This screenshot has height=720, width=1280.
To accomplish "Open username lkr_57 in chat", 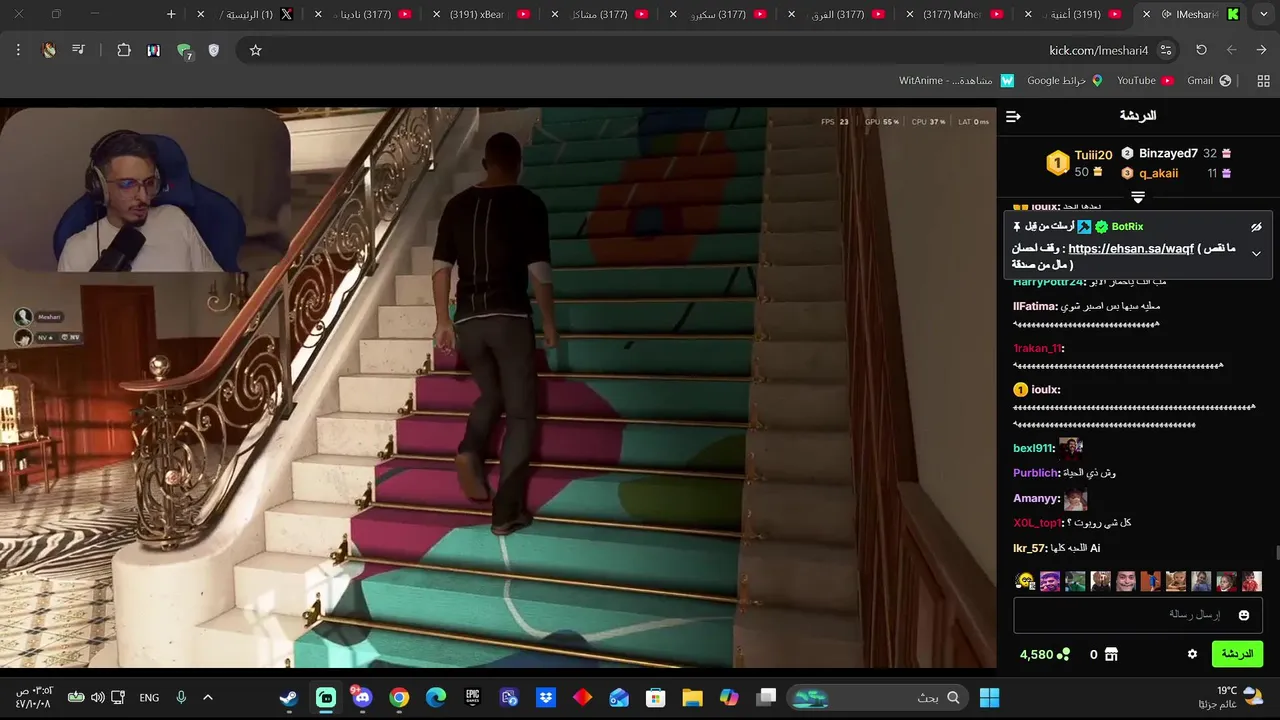I will tap(1030, 548).
